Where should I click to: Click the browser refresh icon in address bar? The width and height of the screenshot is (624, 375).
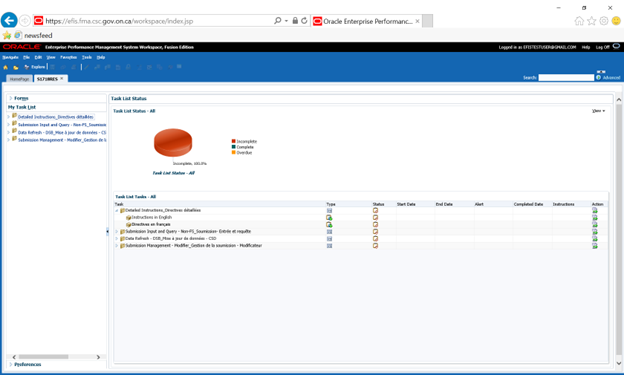304,21
